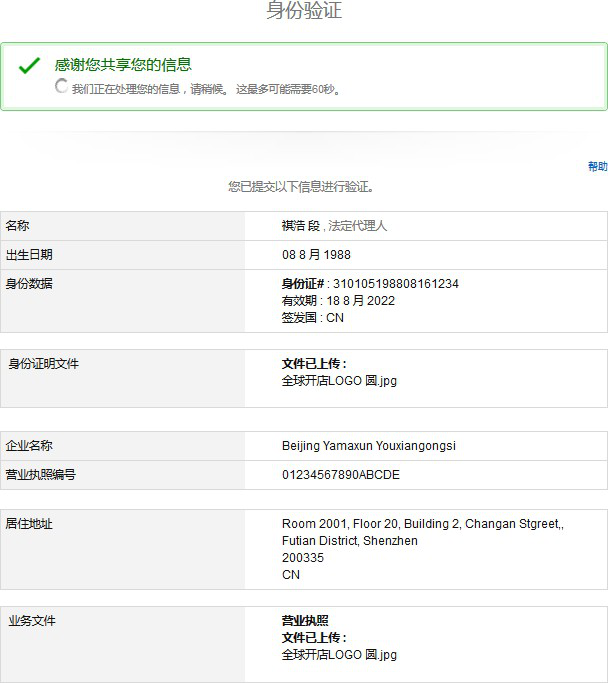Click the 营业执照编号 label

click(x=41, y=474)
